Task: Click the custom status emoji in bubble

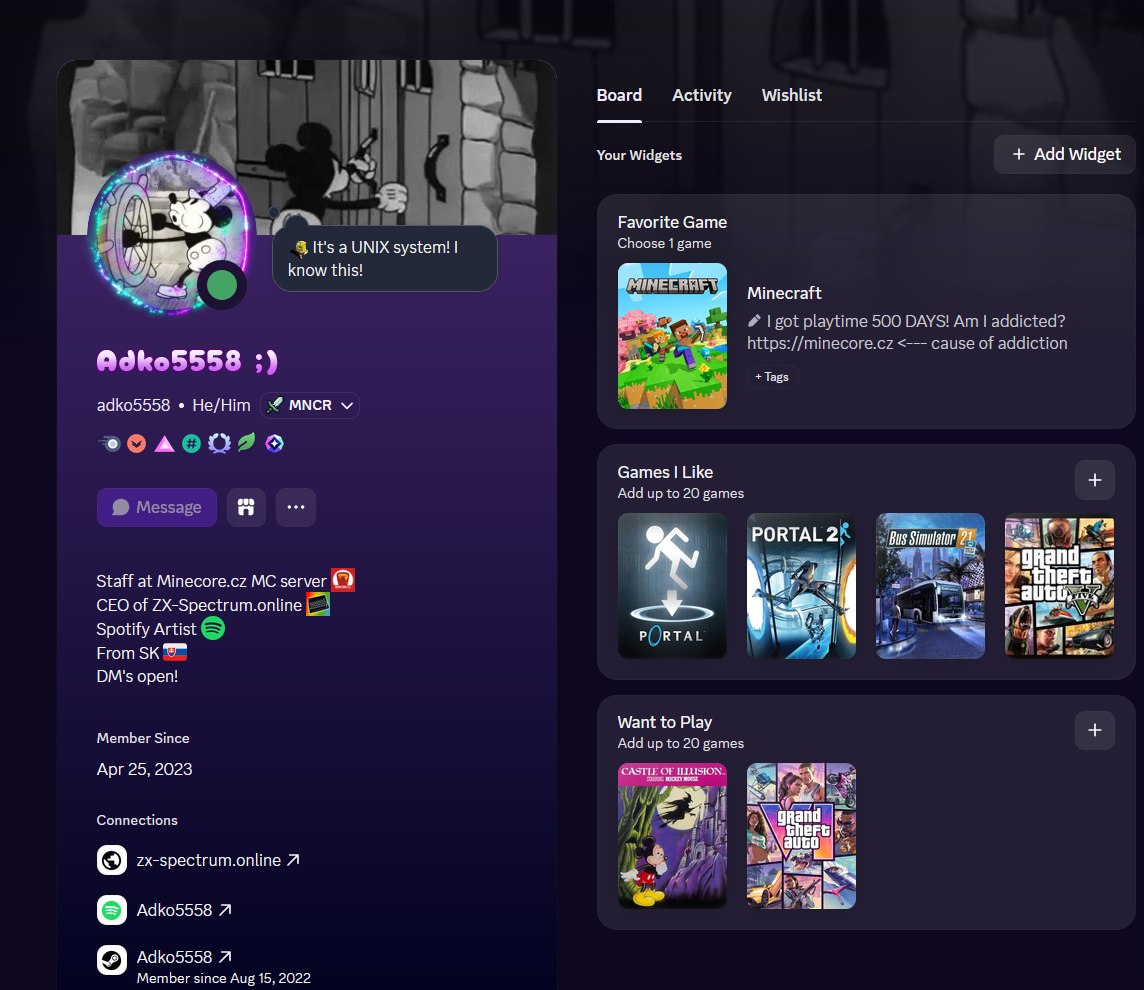Action: click(299, 249)
